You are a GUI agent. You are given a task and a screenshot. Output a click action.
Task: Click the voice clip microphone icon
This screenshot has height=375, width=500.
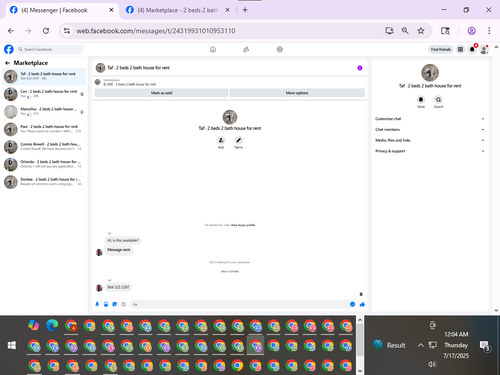point(97,304)
